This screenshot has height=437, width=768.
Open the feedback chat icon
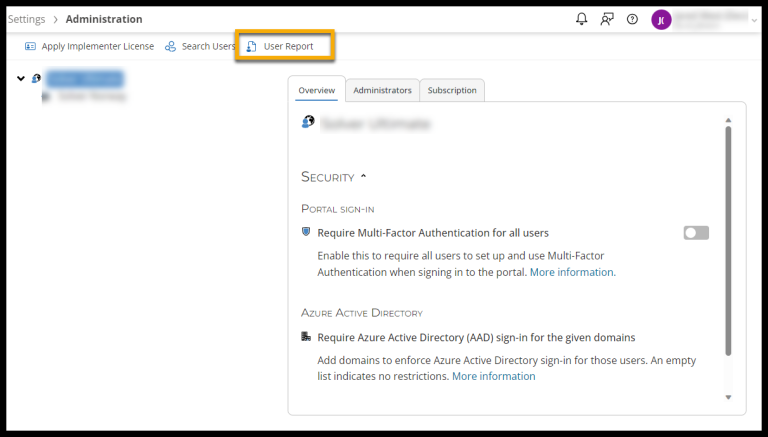tap(607, 19)
